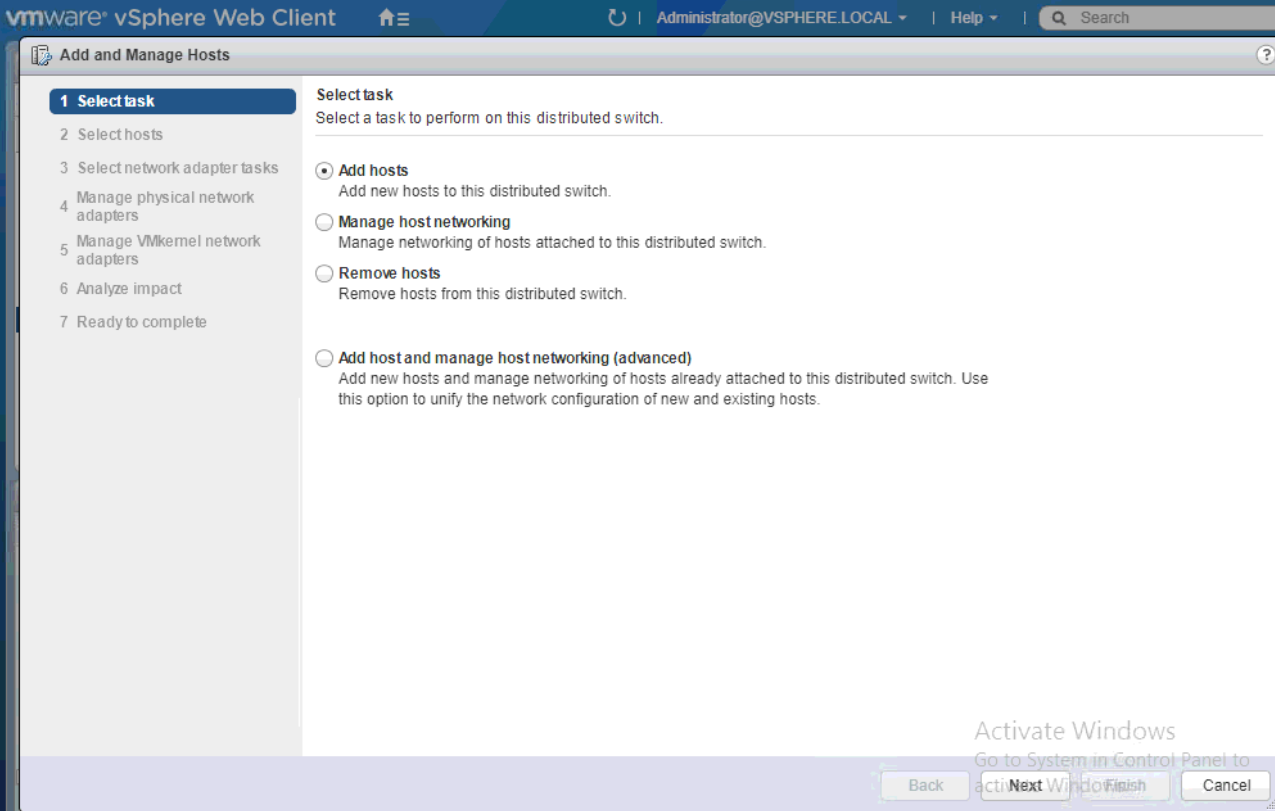Select Add host and manage host networking (advanced)

coord(324,358)
